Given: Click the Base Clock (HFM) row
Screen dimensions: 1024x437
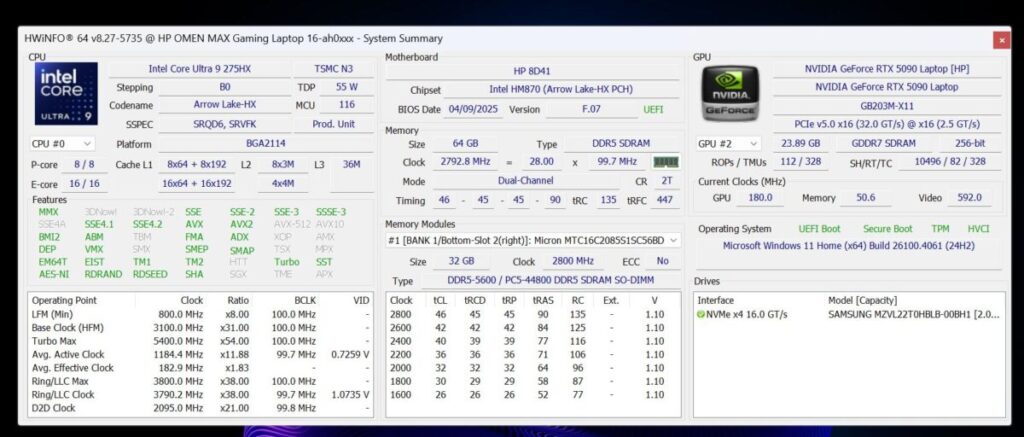Looking at the screenshot, I should (200, 327).
